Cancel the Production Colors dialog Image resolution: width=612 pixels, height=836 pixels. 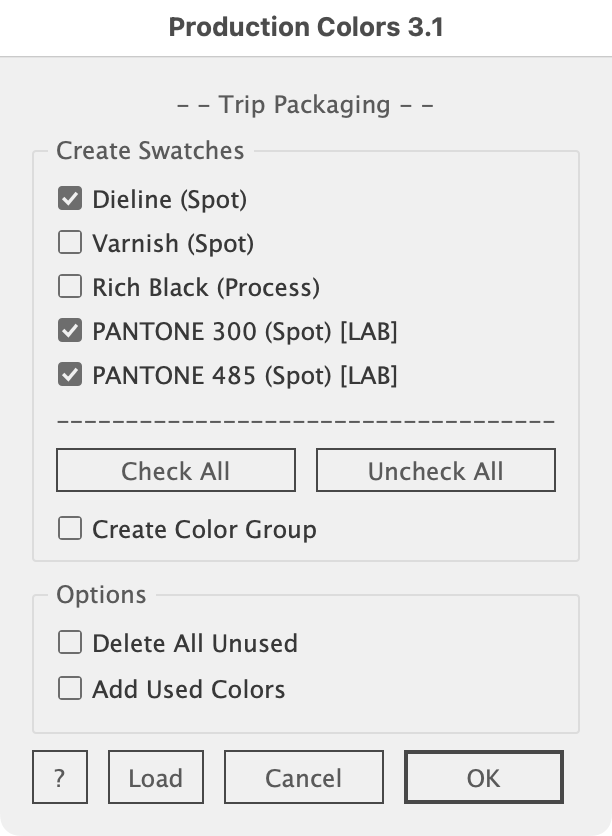303,778
